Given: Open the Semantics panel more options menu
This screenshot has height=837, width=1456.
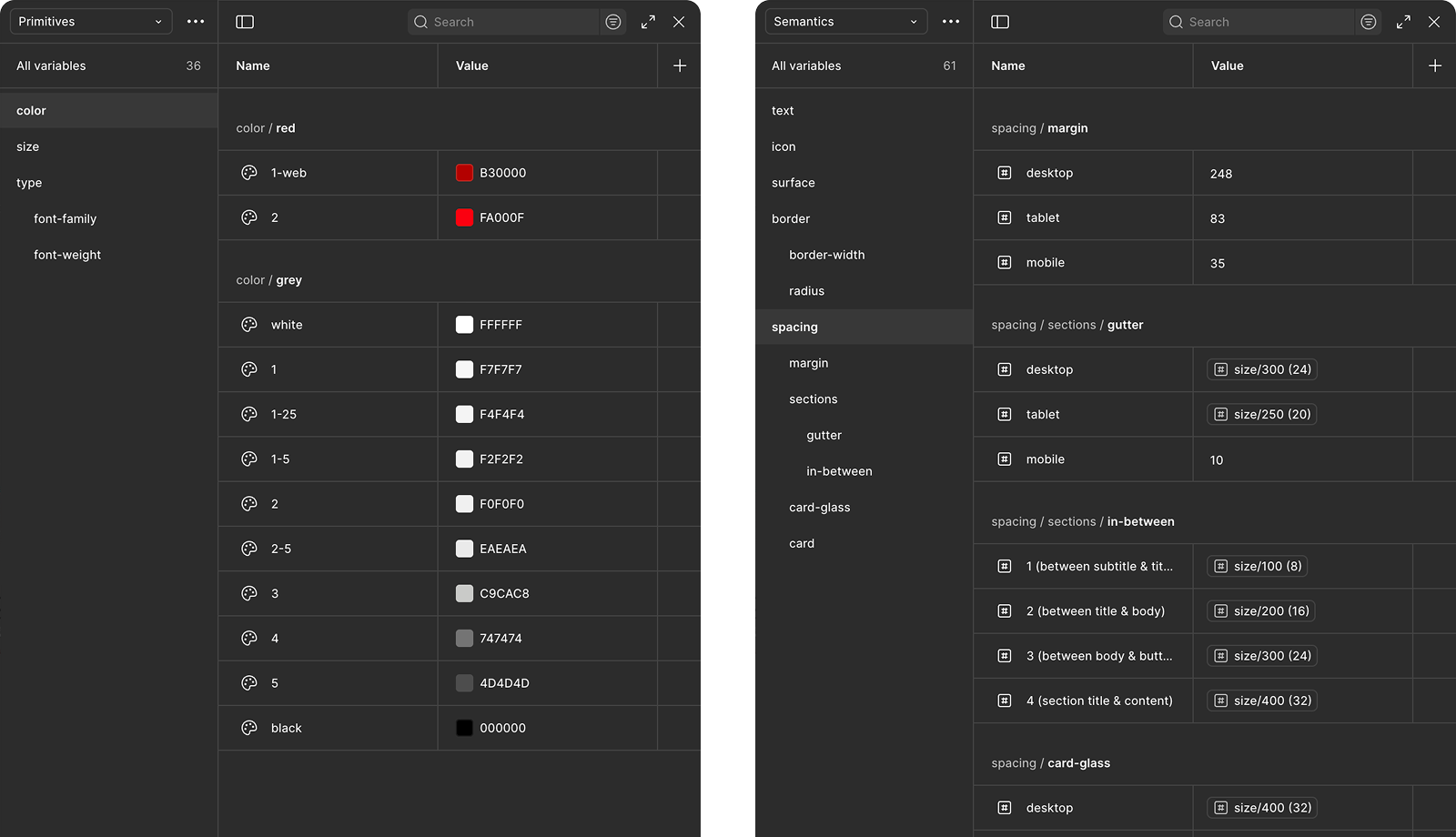Looking at the screenshot, I should click(x=951, y=22).
